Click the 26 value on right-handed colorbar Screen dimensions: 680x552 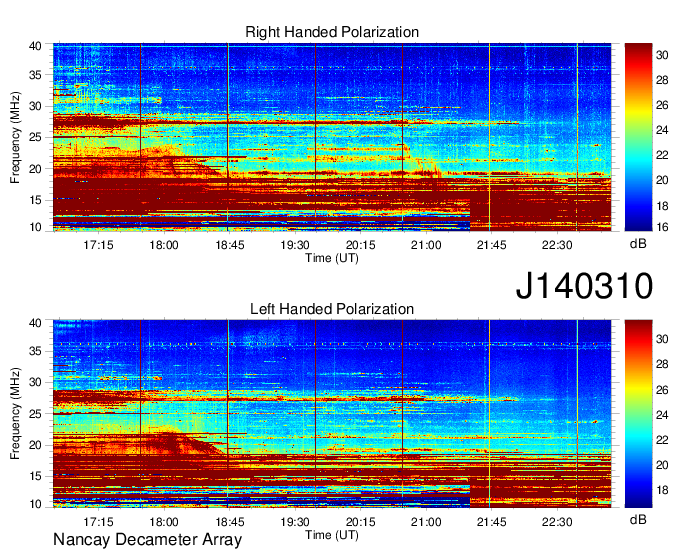[662, 105]
